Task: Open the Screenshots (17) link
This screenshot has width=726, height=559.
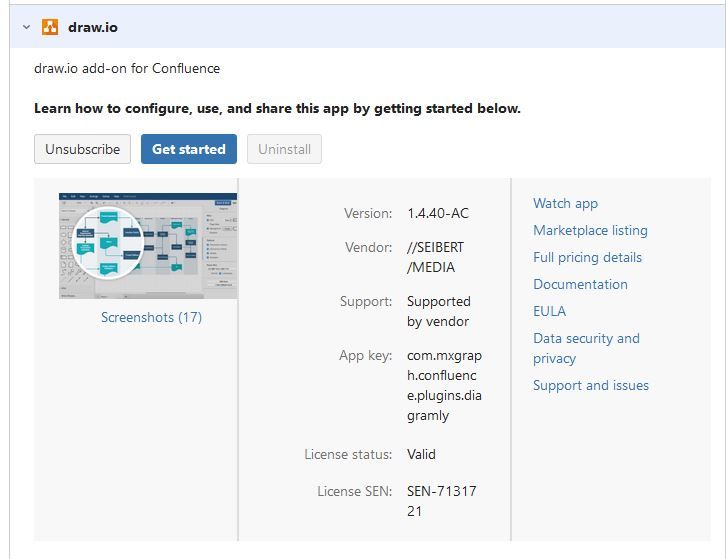Action: [x=151, y=317]
